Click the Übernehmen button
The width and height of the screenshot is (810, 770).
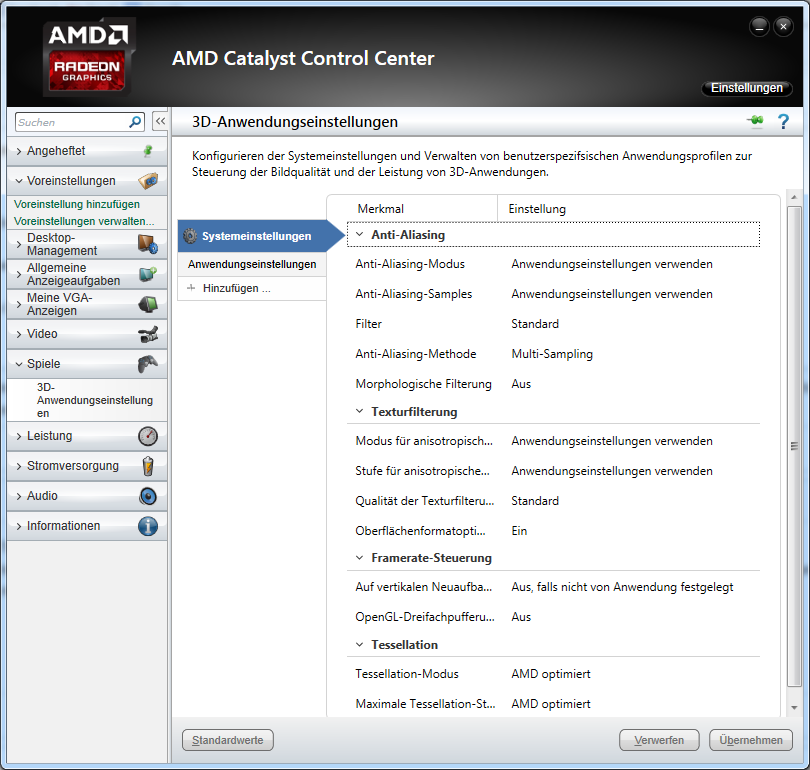[751, 740]
